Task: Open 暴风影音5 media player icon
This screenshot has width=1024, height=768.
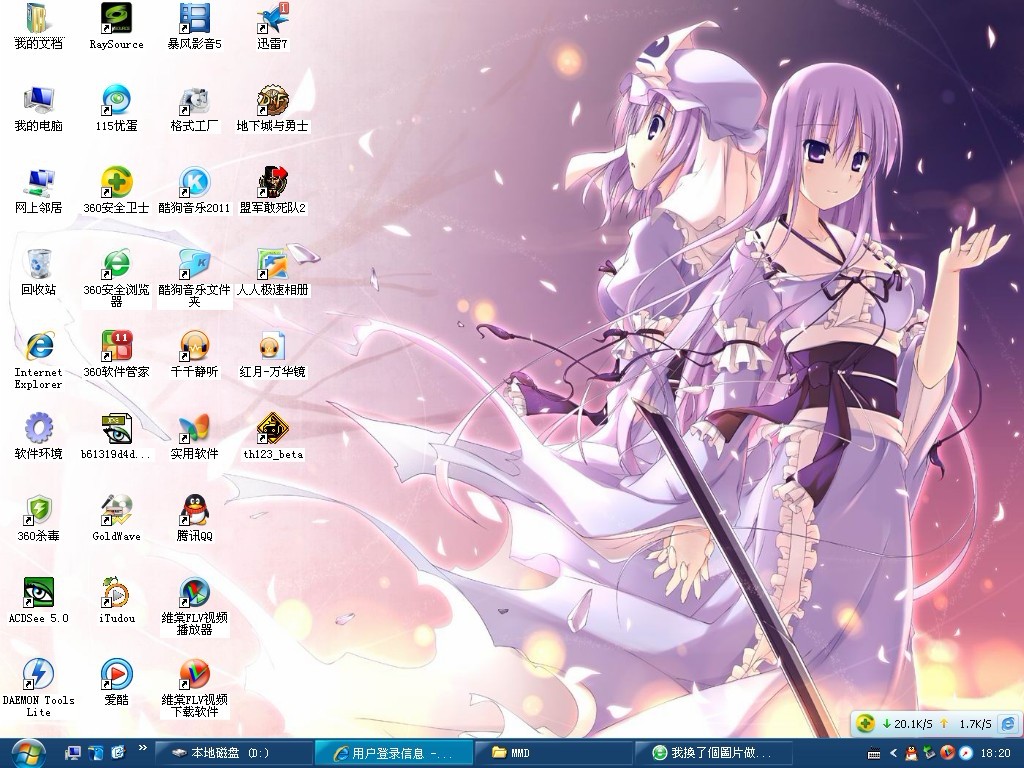Action: tap(194, 19)
